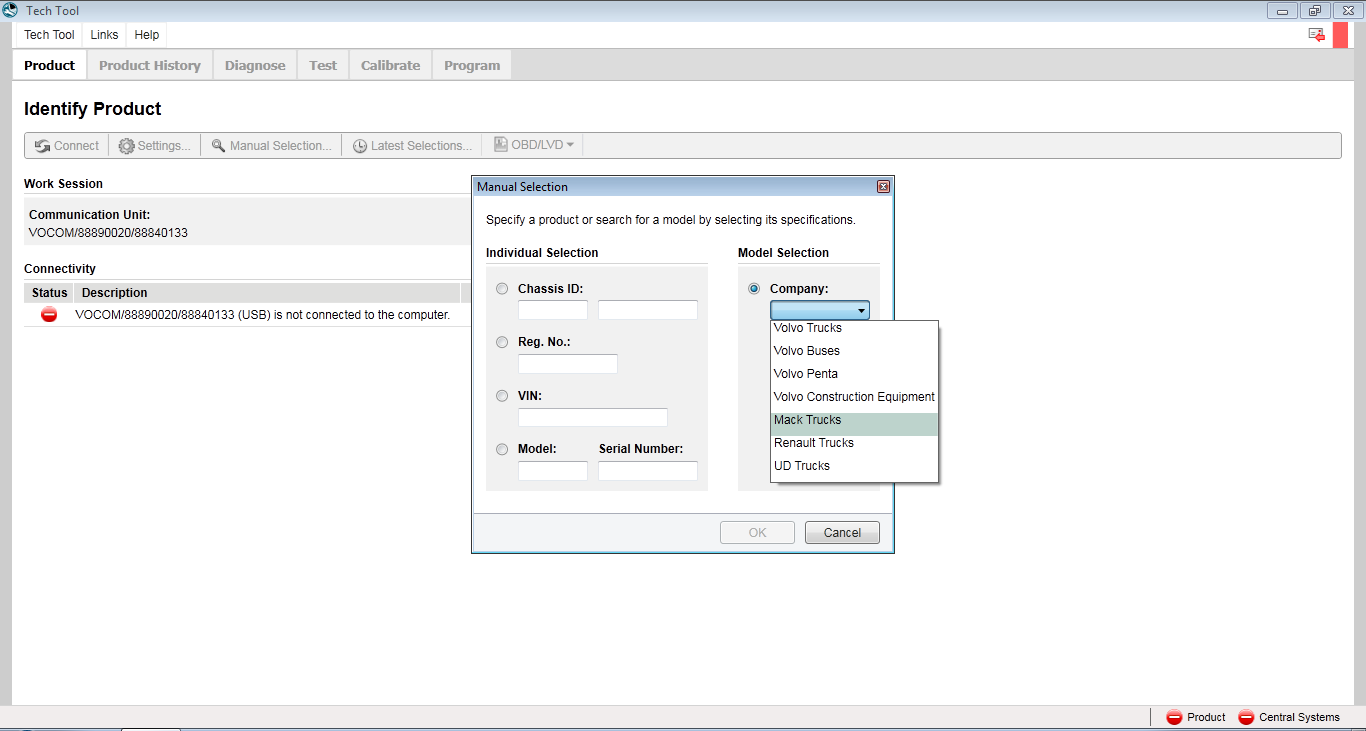This screenshot has width=1366, height=731.
Task: Switch to the Calibrate tab
Action: pos(390,66)
